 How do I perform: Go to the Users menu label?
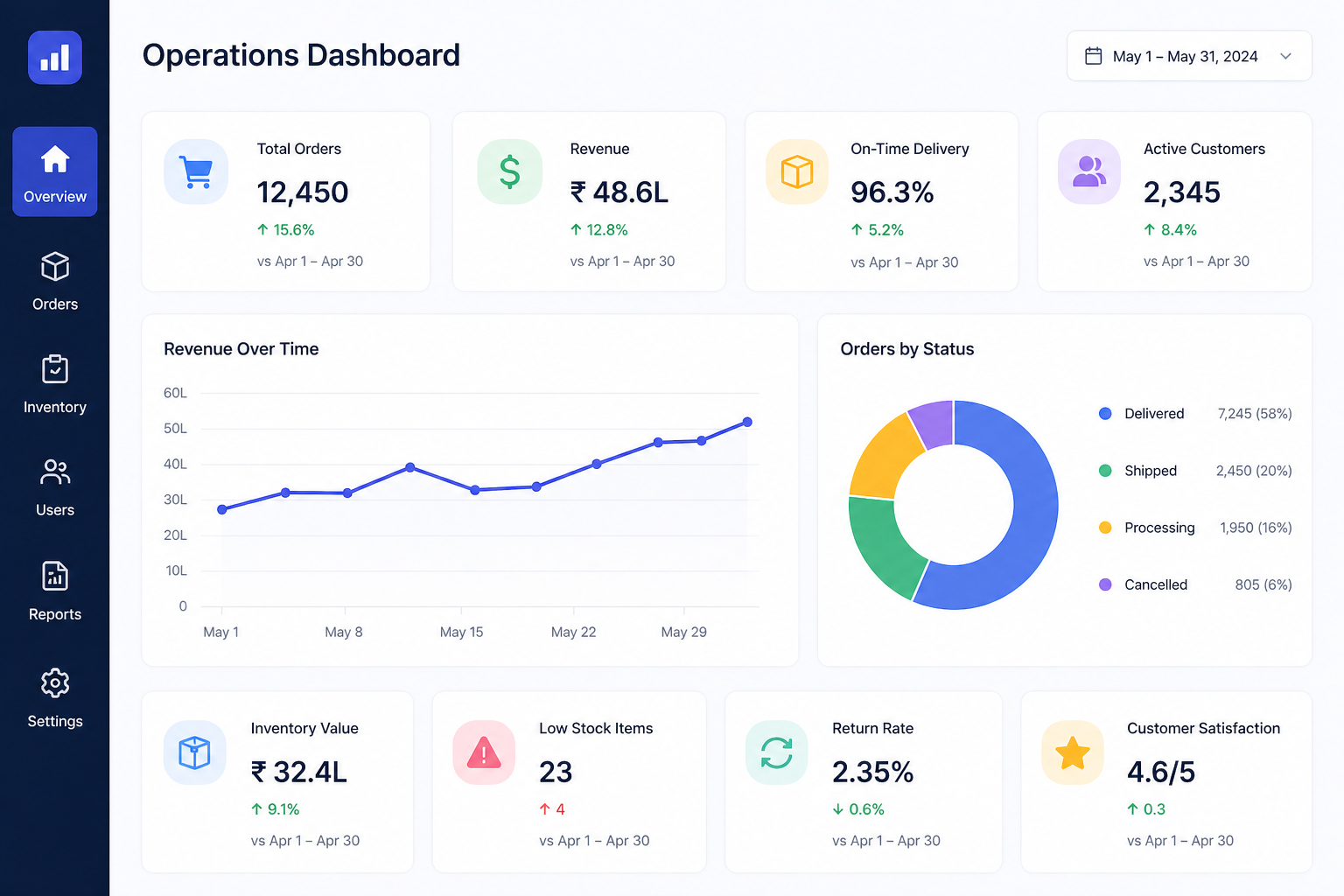pyautogui.click(x=55, y=510)
